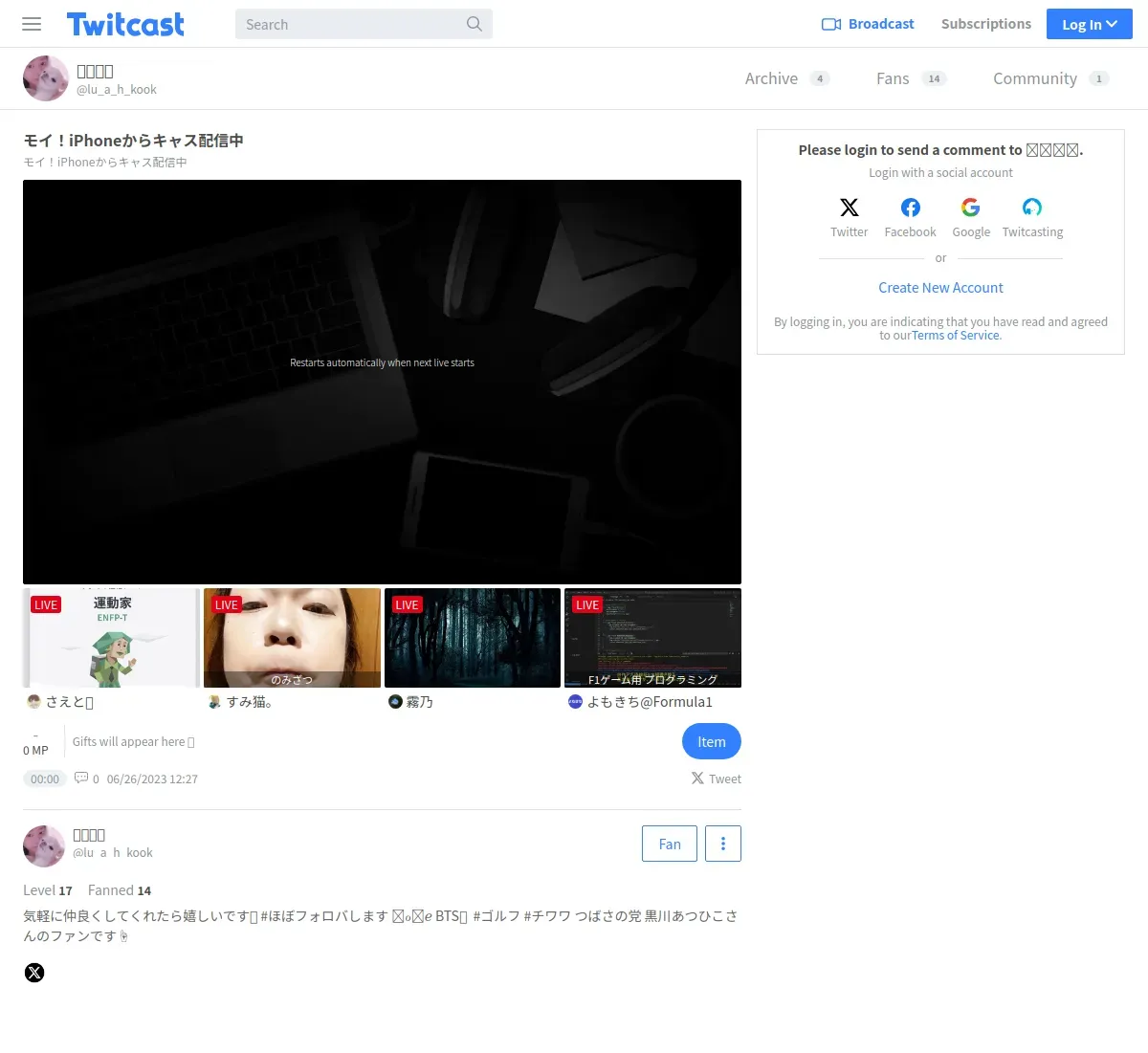The width and height of the screenshot is (1148, 1053).
Task: Log in with Facebook icon
Action: tap(911, 208)
